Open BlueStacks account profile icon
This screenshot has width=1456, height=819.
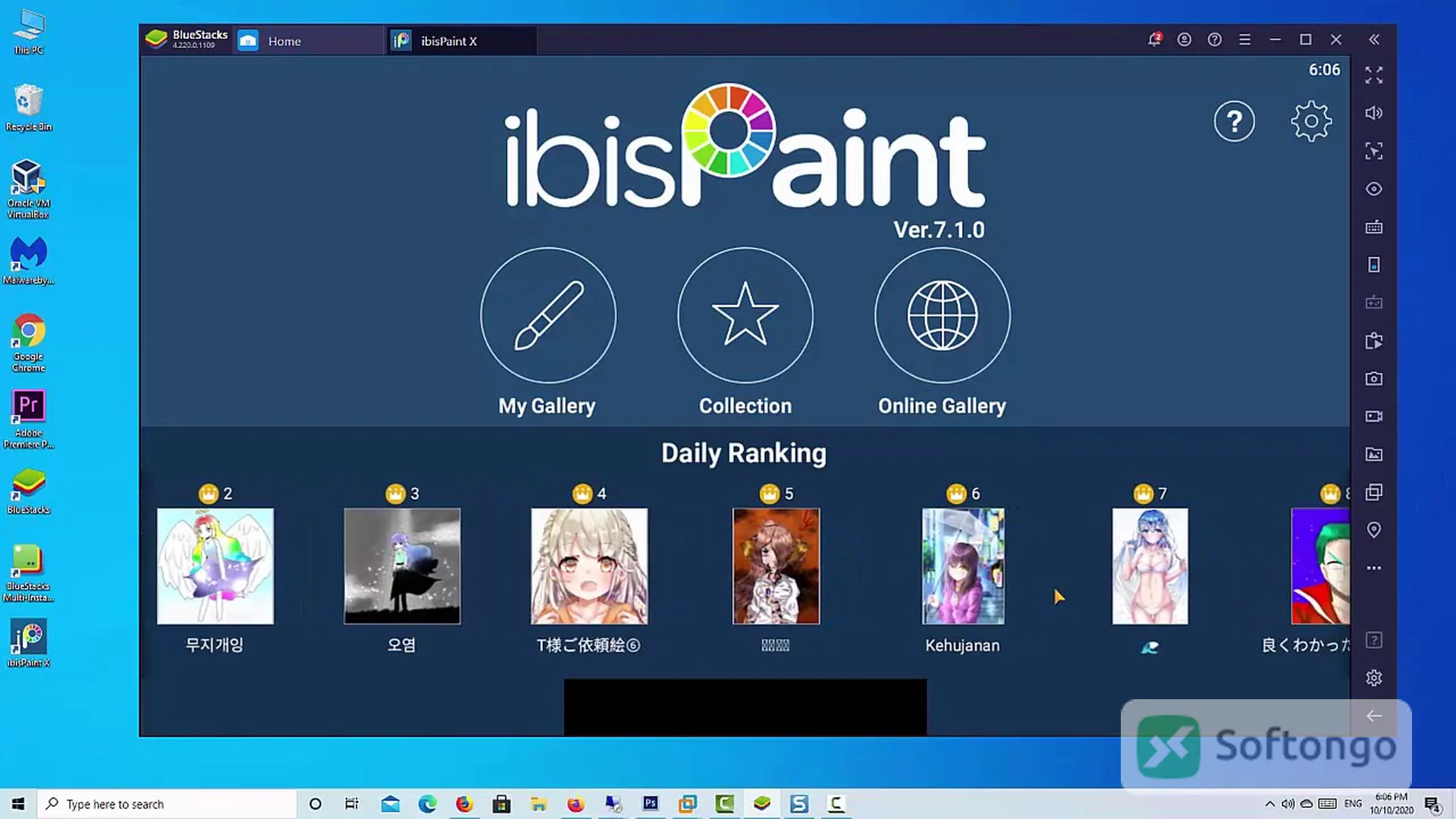tap(1185, 39)
